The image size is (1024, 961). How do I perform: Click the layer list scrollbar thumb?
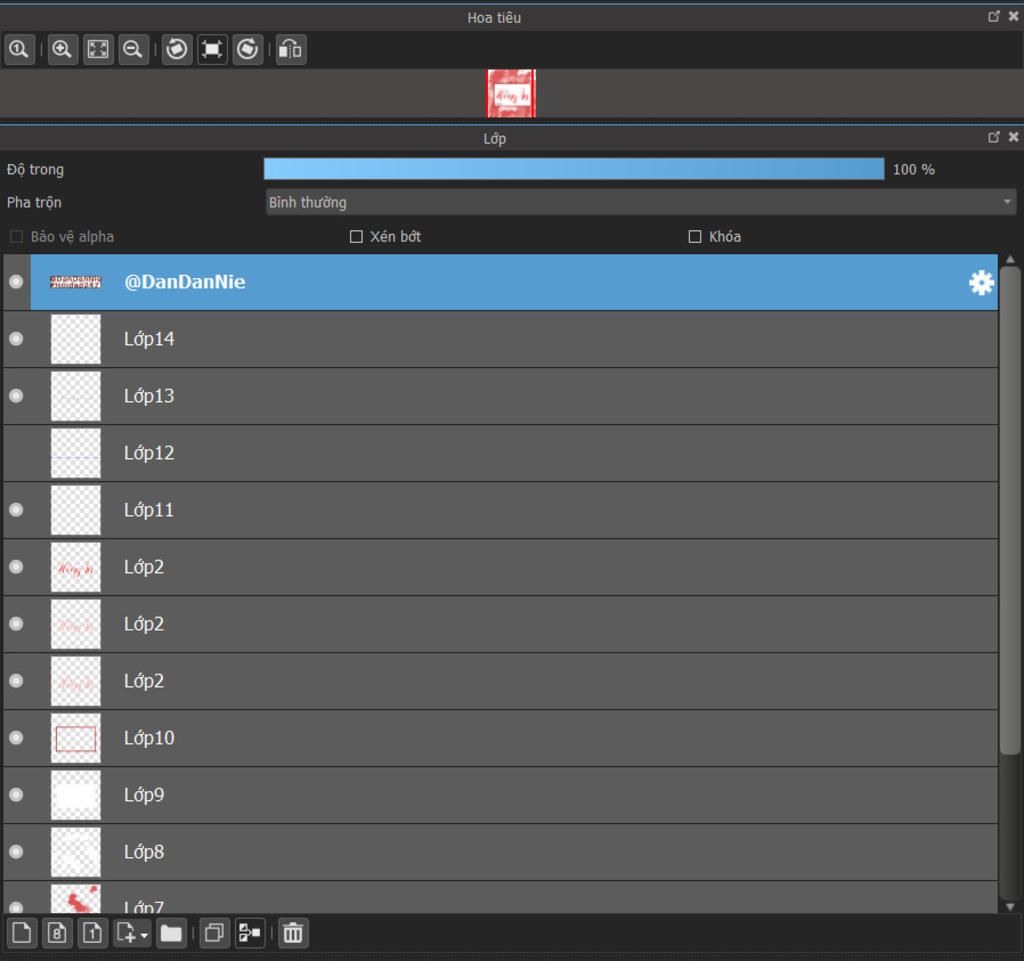(x=1010, y=510)
